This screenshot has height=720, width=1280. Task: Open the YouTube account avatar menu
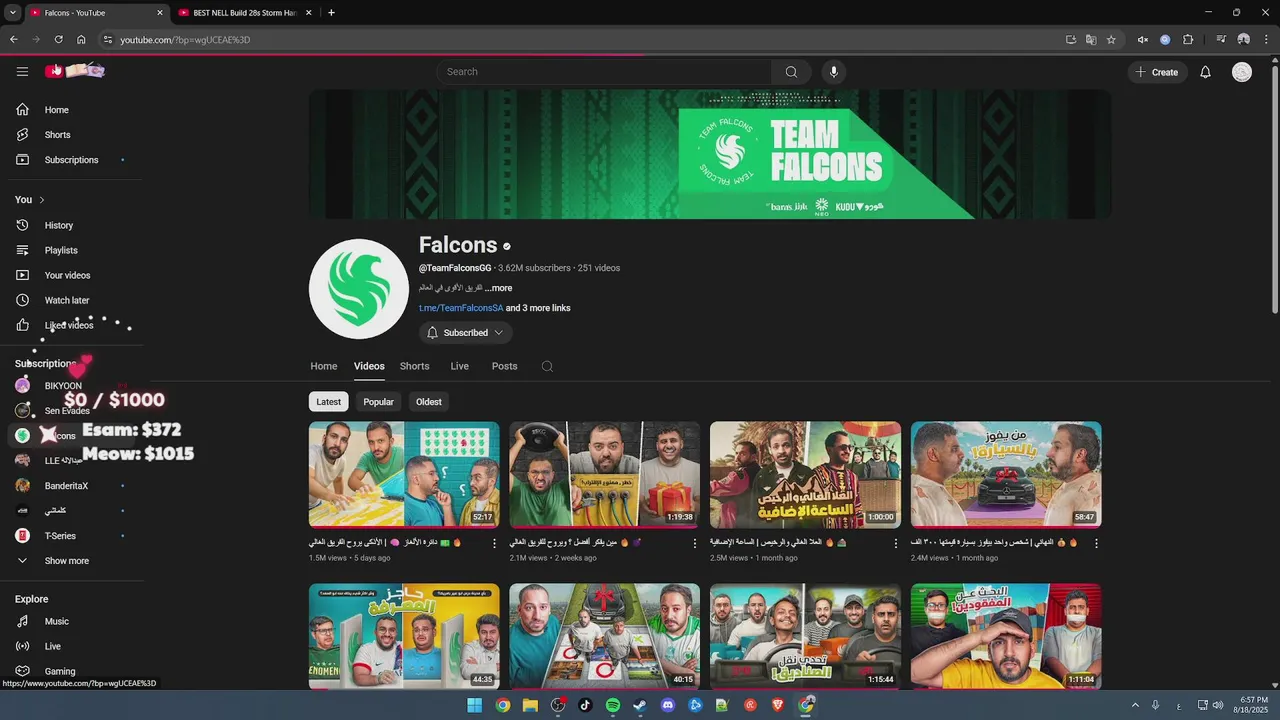click(1242, 72)
